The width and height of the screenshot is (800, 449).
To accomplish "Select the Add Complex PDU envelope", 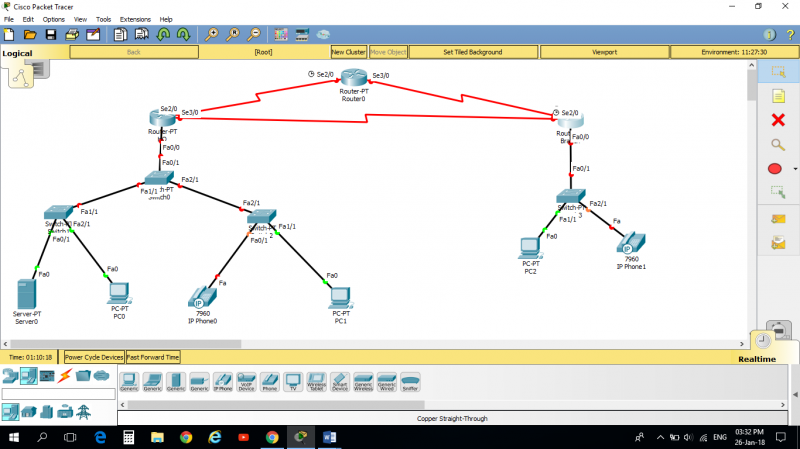I will (x=778, y=243).
